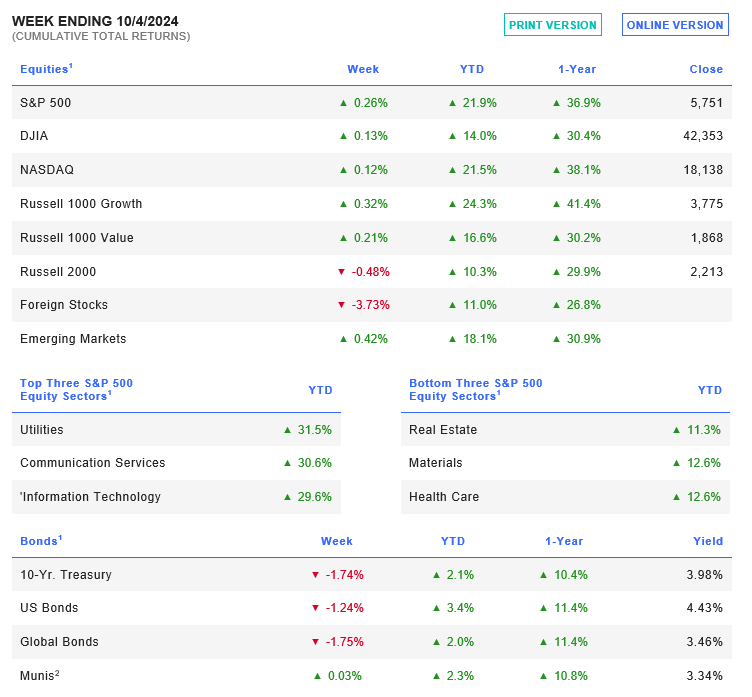Click 10-Yr. Treasury yield 3.98%
Screen dimensions: 752x697
click(x=705, y=575)
